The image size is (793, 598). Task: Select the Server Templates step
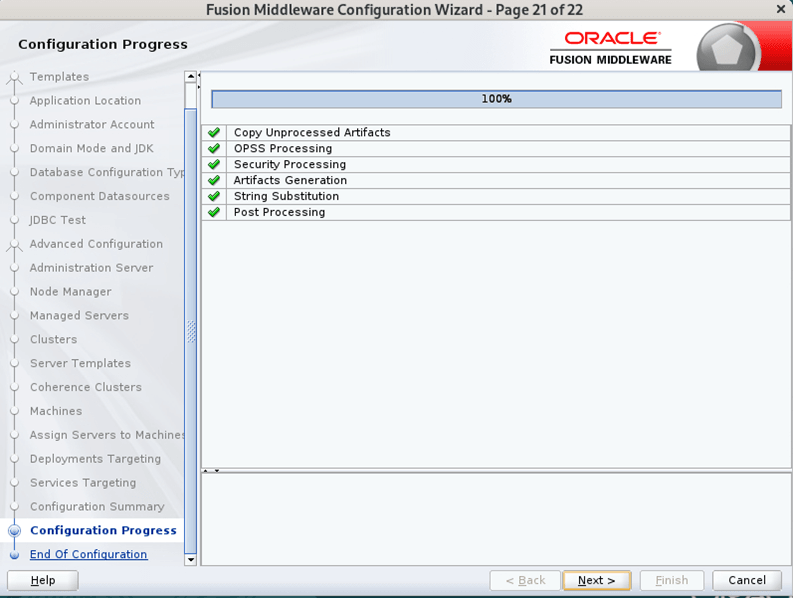point(80,363)
